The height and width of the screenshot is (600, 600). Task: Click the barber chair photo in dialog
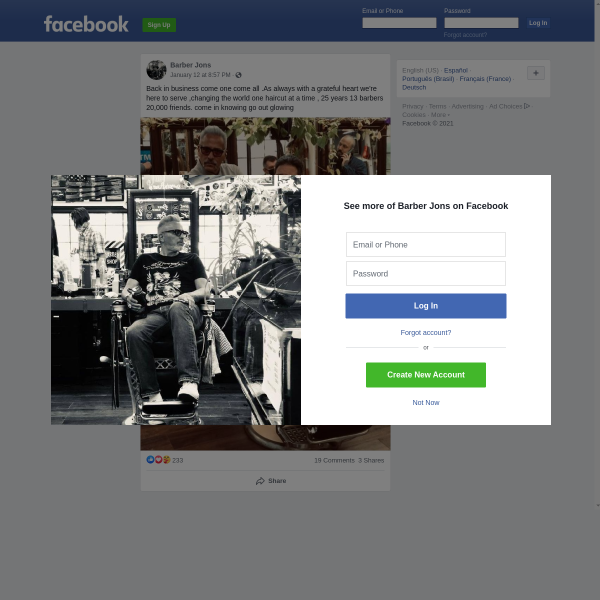click(176, 300)
